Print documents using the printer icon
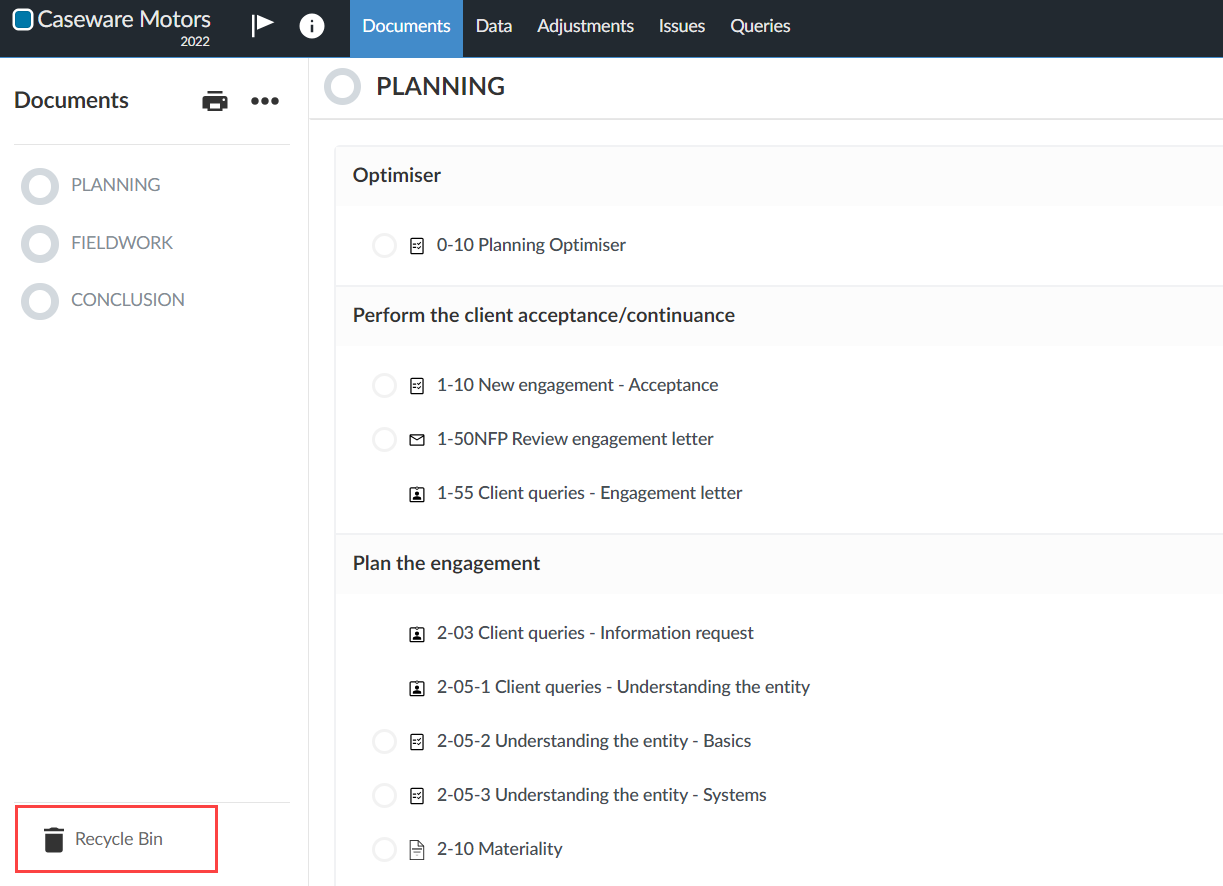This screenshot has height=886, width=1223. [215, 101]
